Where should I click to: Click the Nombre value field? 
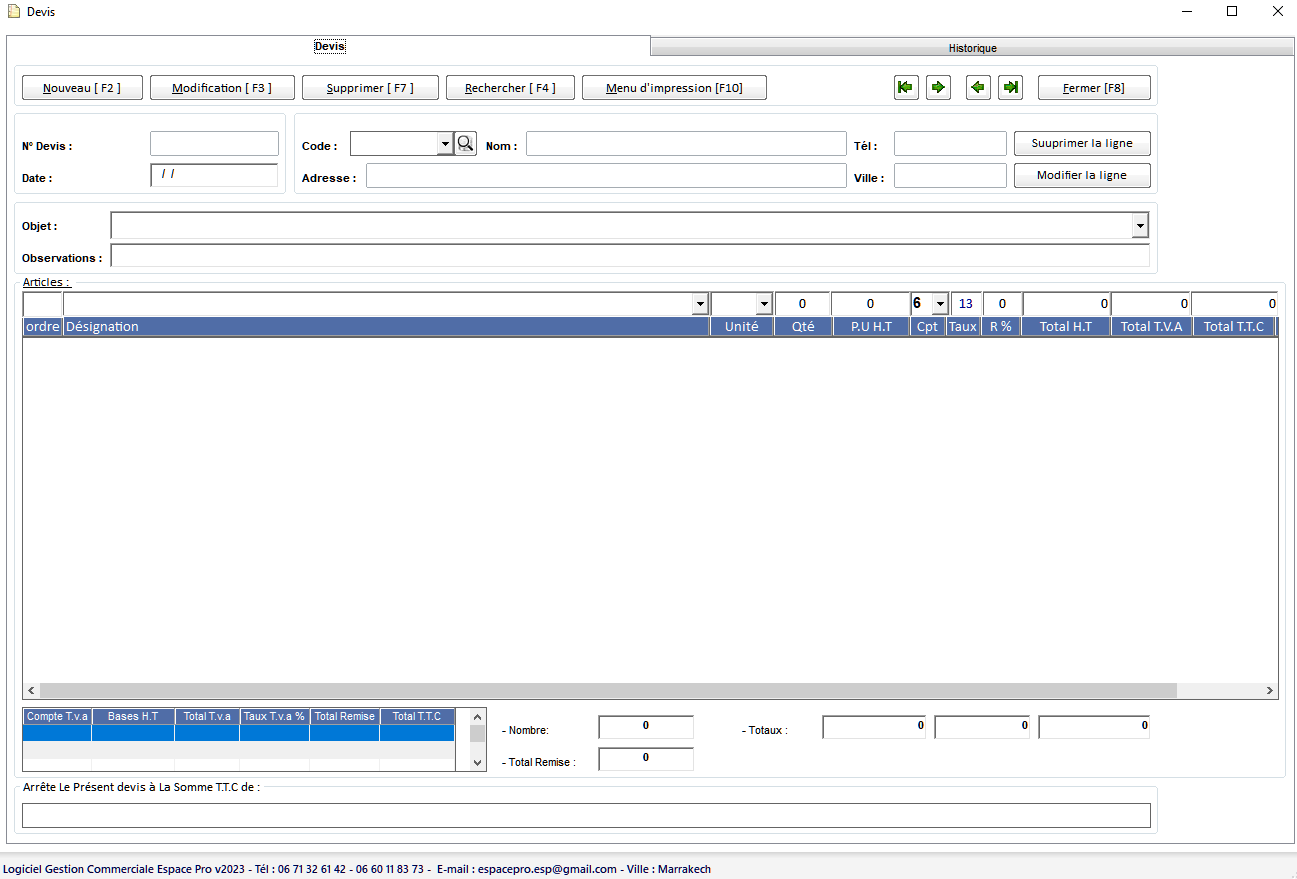coord(646,727)
